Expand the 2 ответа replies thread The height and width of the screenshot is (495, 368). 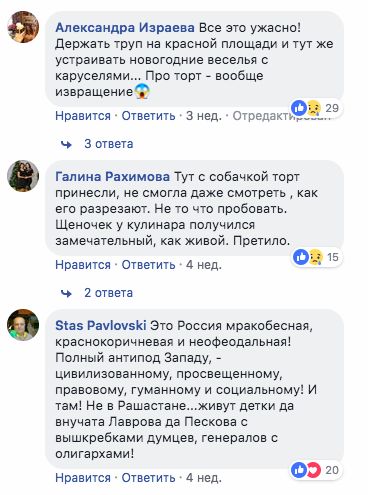(x=109, y=293)
